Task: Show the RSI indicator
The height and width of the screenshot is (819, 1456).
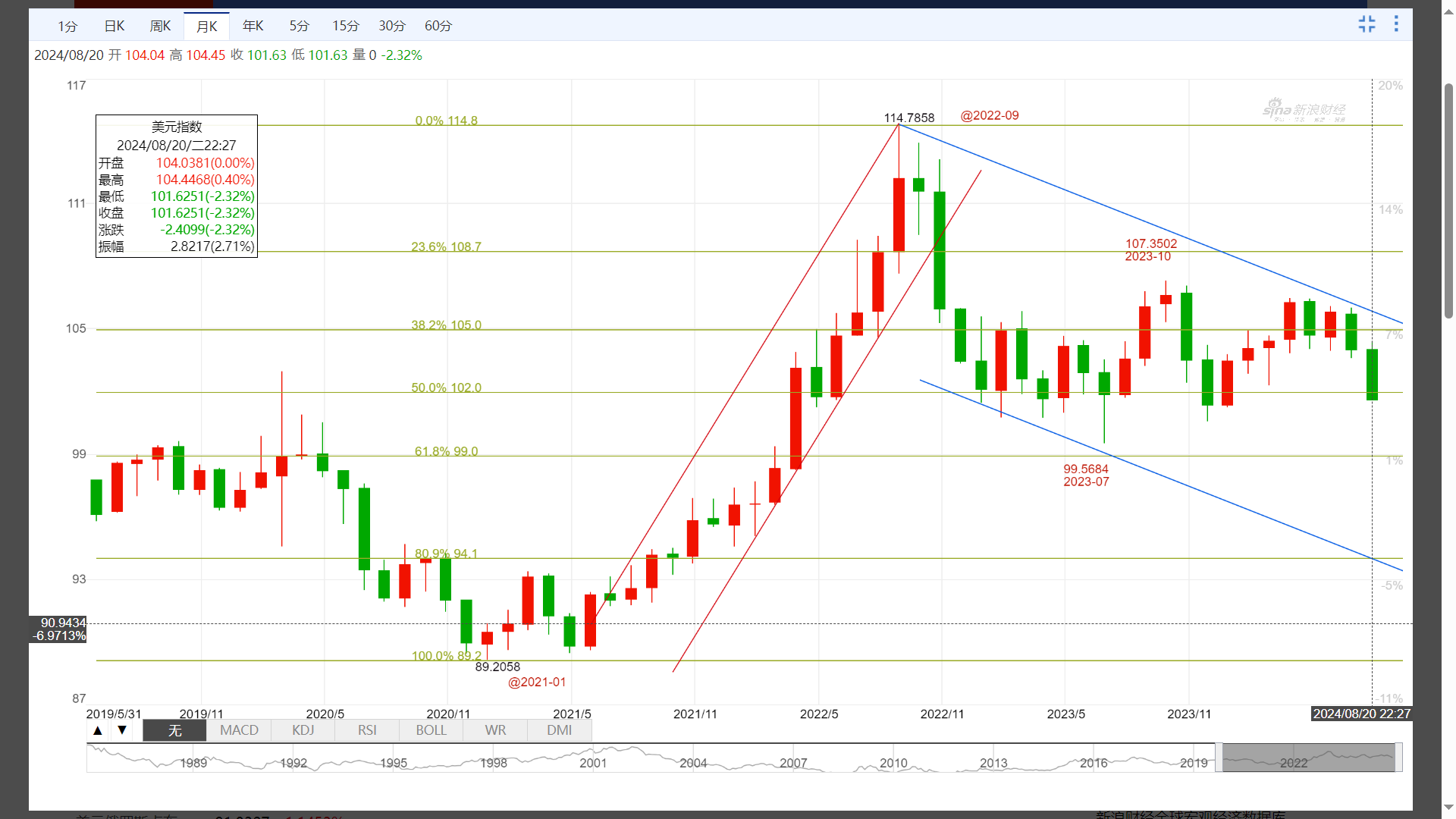Action: pos(367,730)
